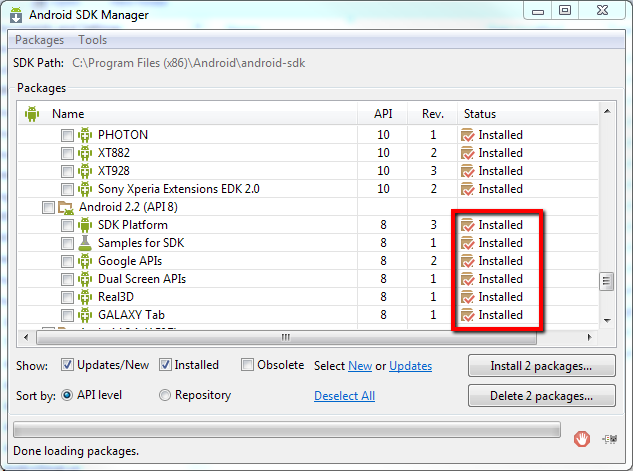The width and height of the screenshot is (633, 471).
Task: Open the Packages menu
Action: 39,40
